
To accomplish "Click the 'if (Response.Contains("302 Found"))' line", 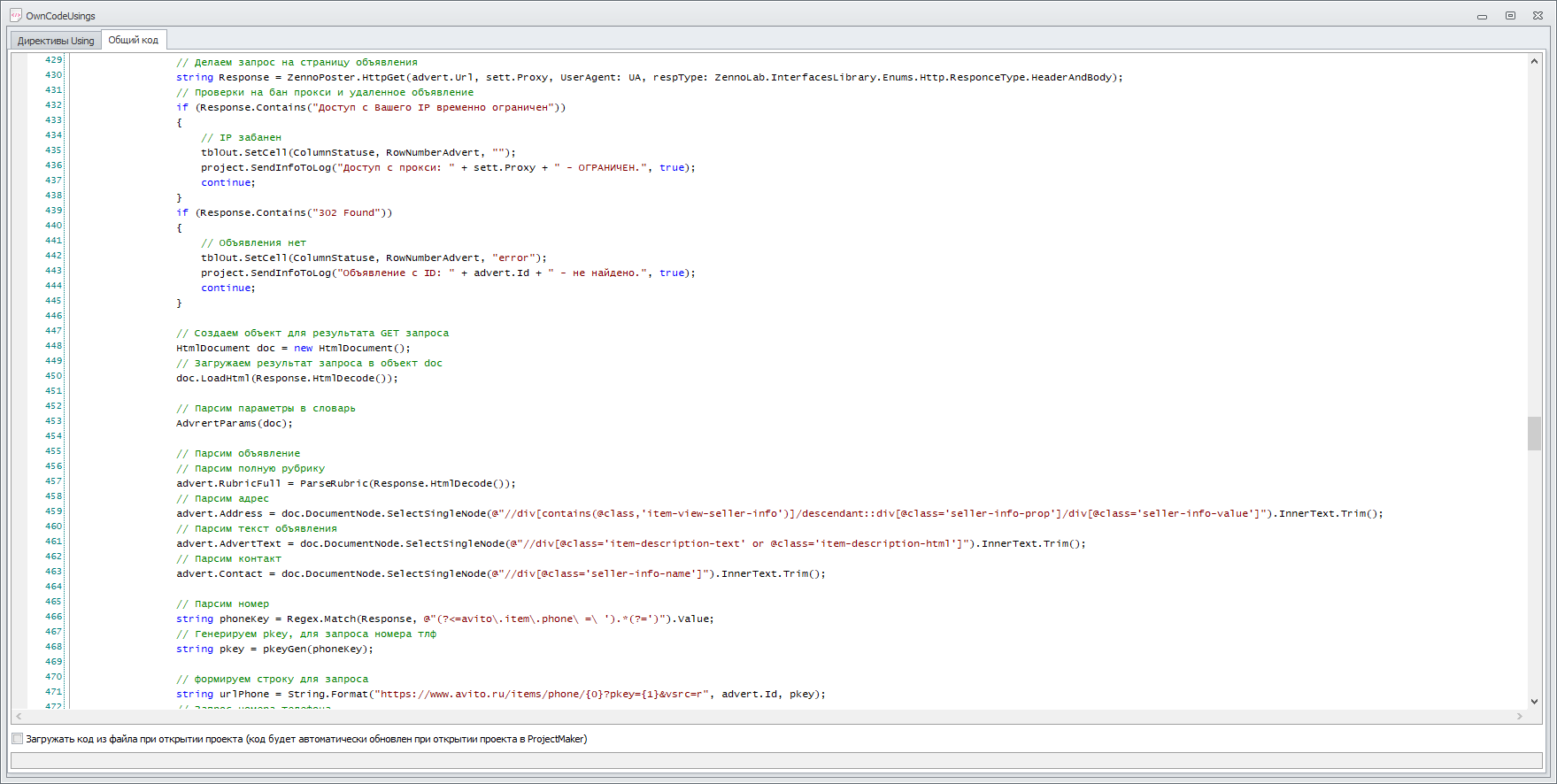I will [283, 213].
